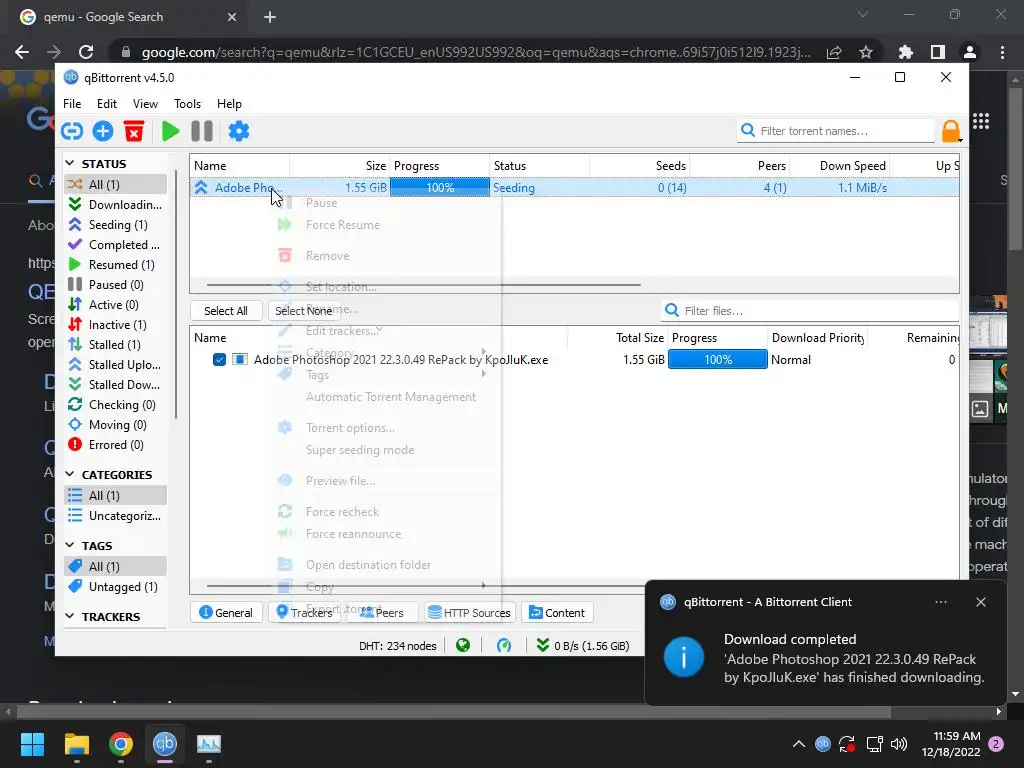Switch to the Peers tab
The height and width of the screenshot is (768, 1024).
[x=381, y=613]
